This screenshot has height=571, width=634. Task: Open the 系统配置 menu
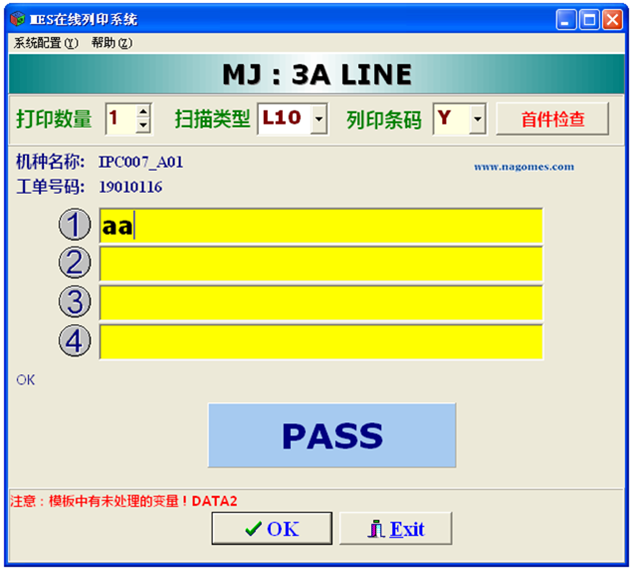click(x=45, y=43)
